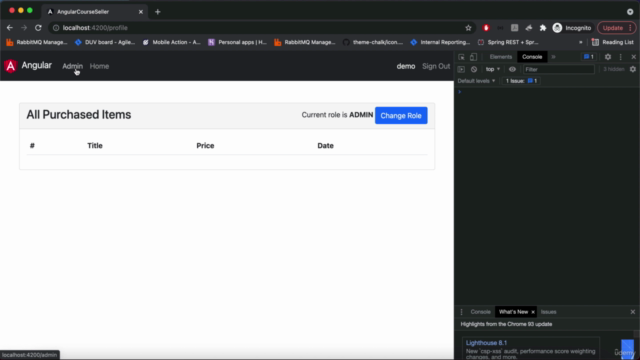Expand more DevTools tabs chevron

553,57
